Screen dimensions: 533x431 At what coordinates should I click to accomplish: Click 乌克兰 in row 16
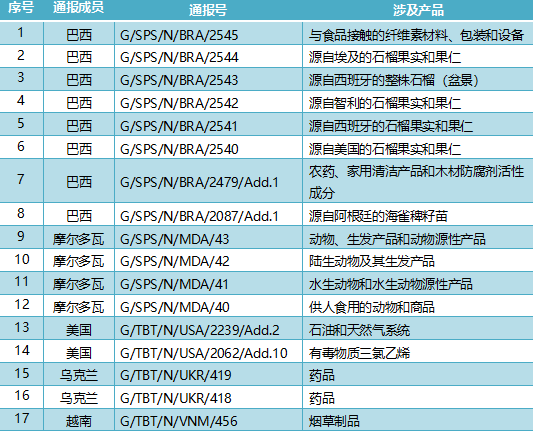tap(79, 398)
